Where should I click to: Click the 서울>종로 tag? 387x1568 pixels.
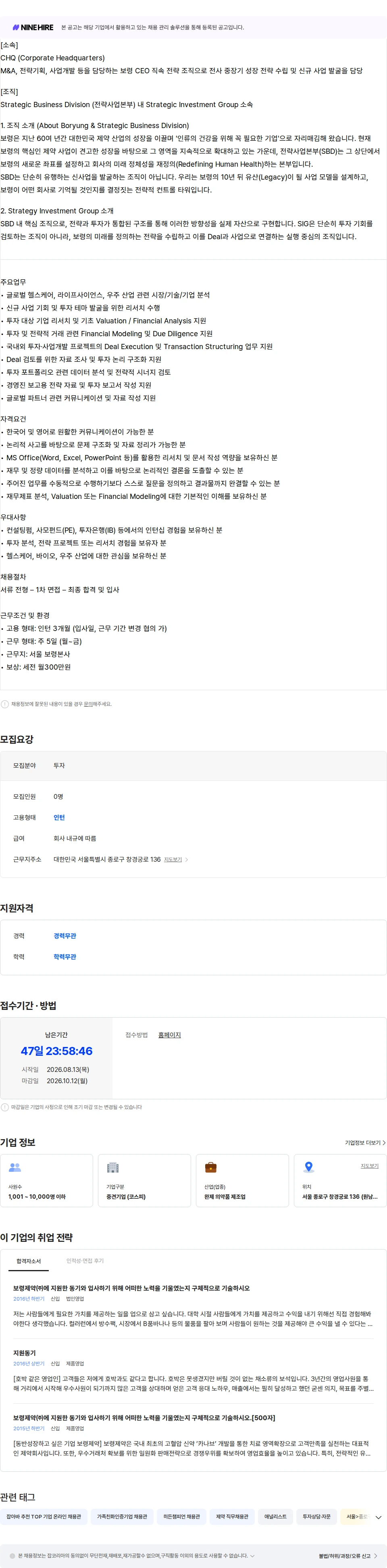356,1516
